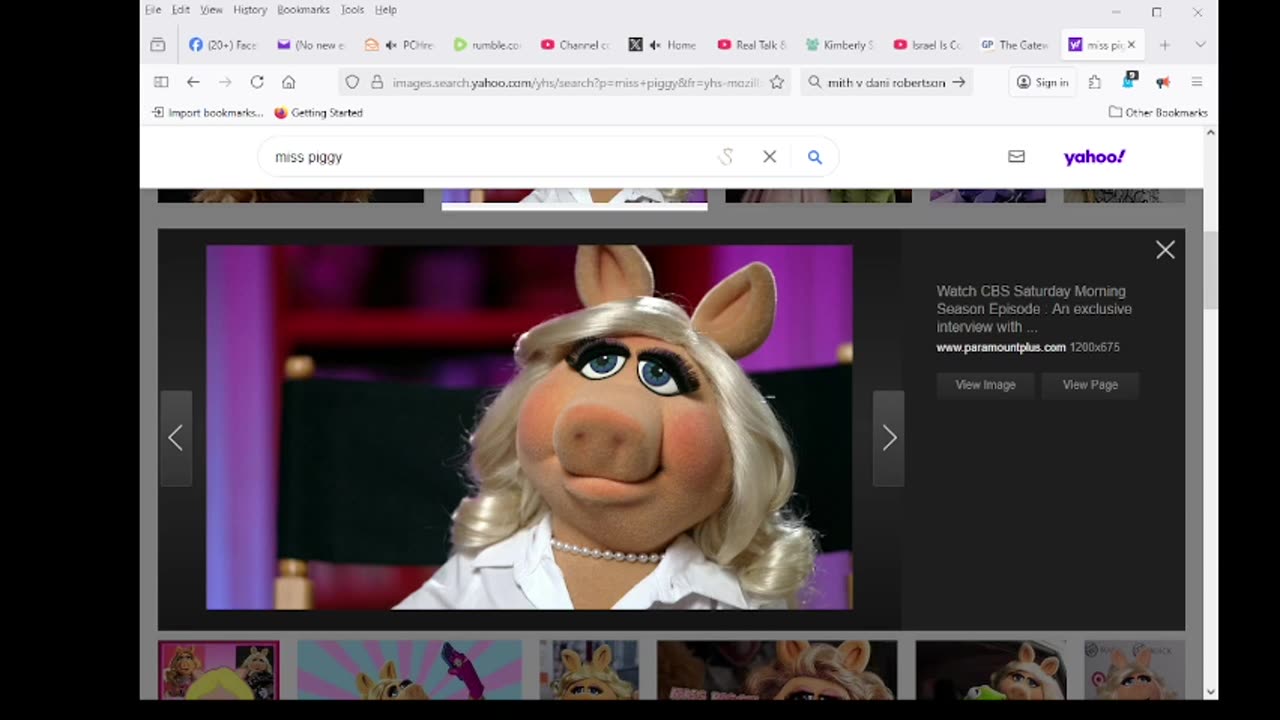Click the large Miss Piggy preview image
The image size is (1280, 720).
point(529,427)
